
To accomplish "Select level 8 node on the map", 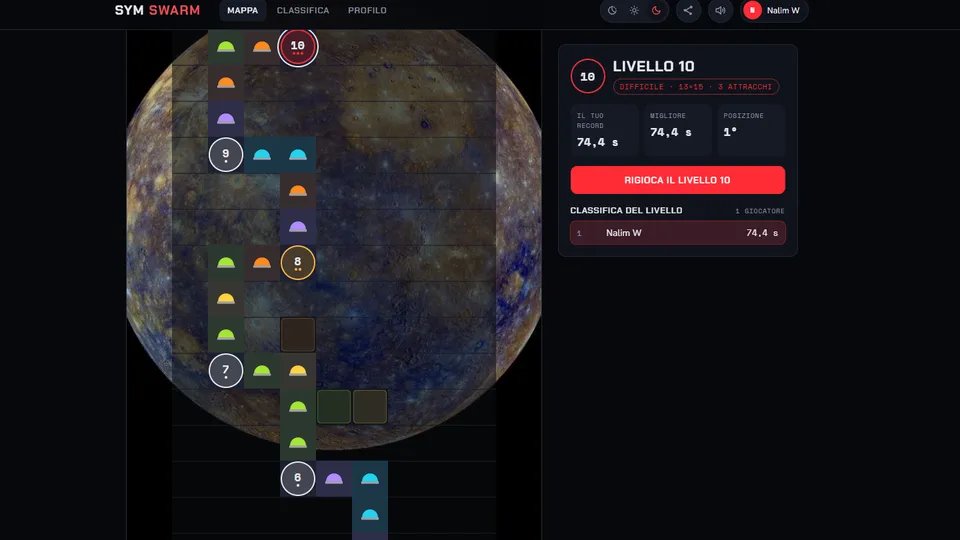I will (298, 263).
